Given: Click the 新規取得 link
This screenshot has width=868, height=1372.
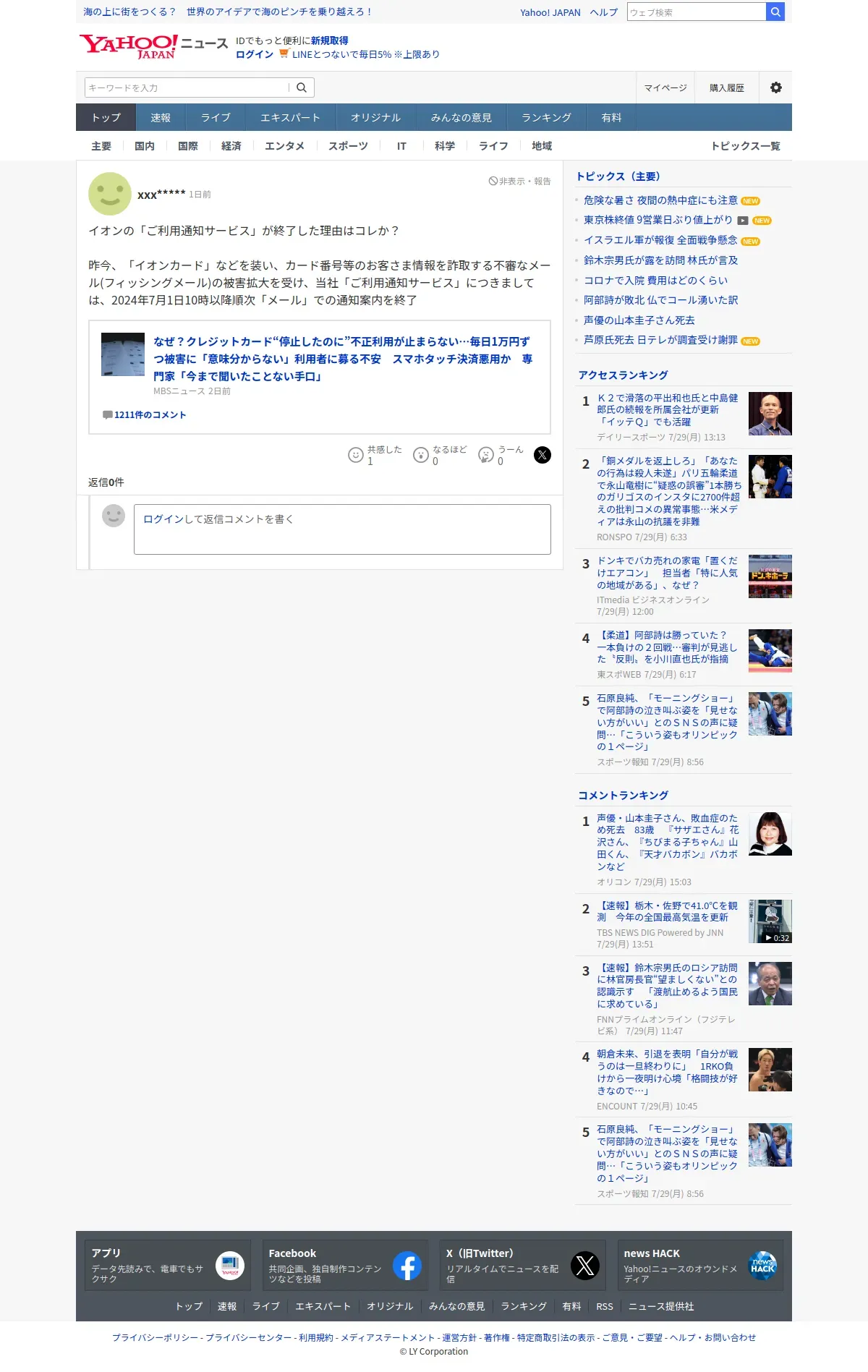Looking at the screenshot, I should click(330, 41).
